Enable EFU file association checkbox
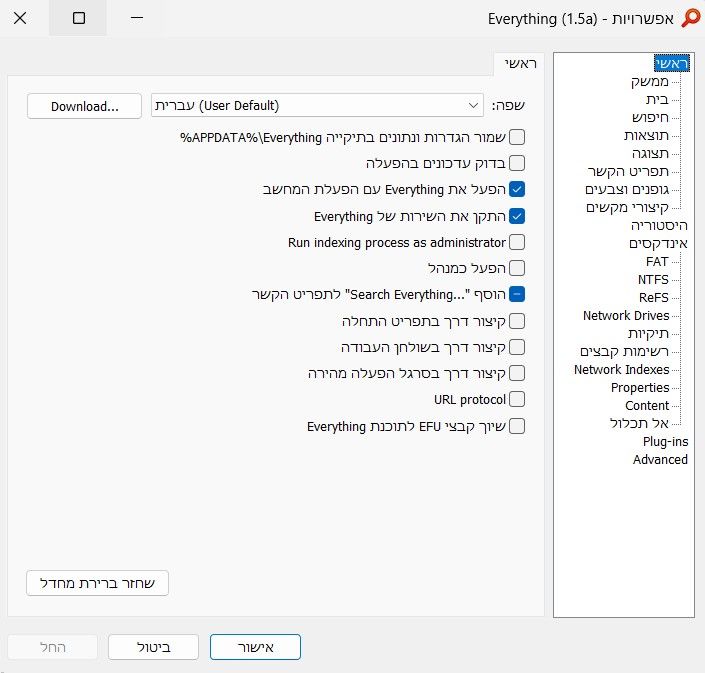705x673 pixels. [517, 426]
